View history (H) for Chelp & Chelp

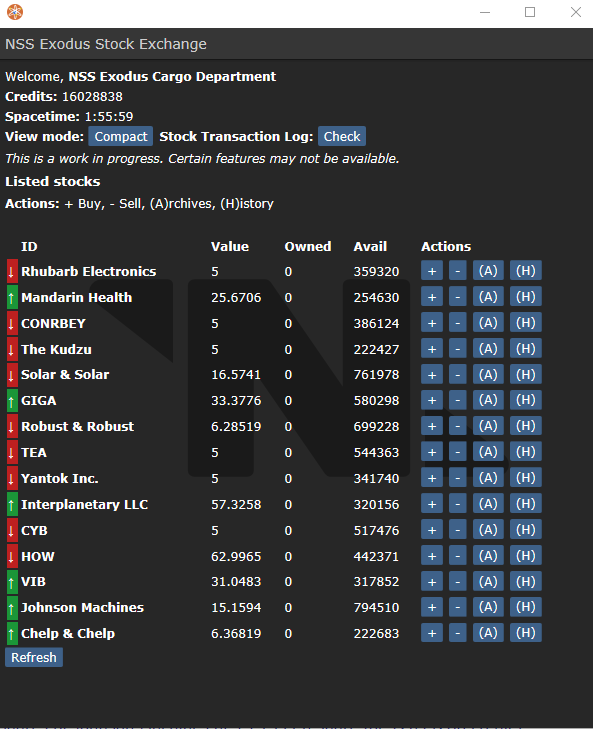(526, 633)
